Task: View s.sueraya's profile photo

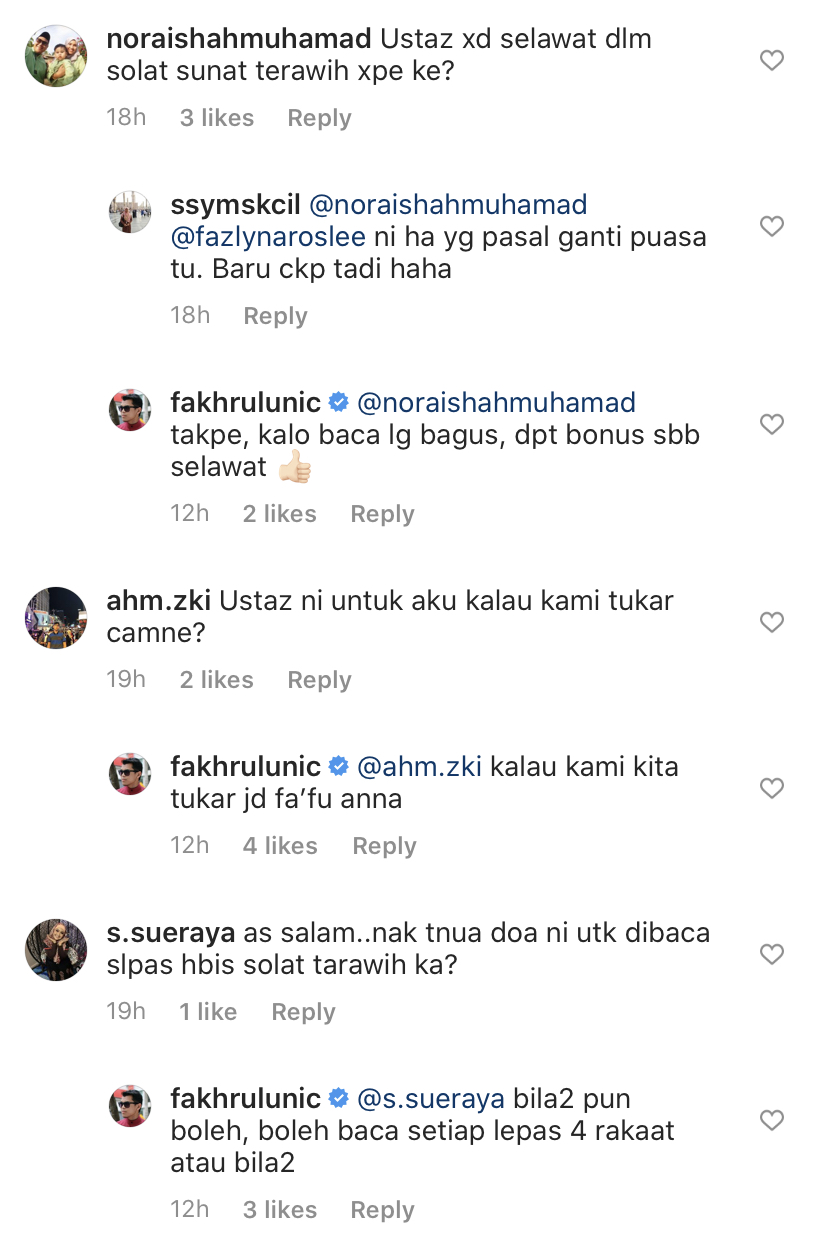Action: (56, 950)
